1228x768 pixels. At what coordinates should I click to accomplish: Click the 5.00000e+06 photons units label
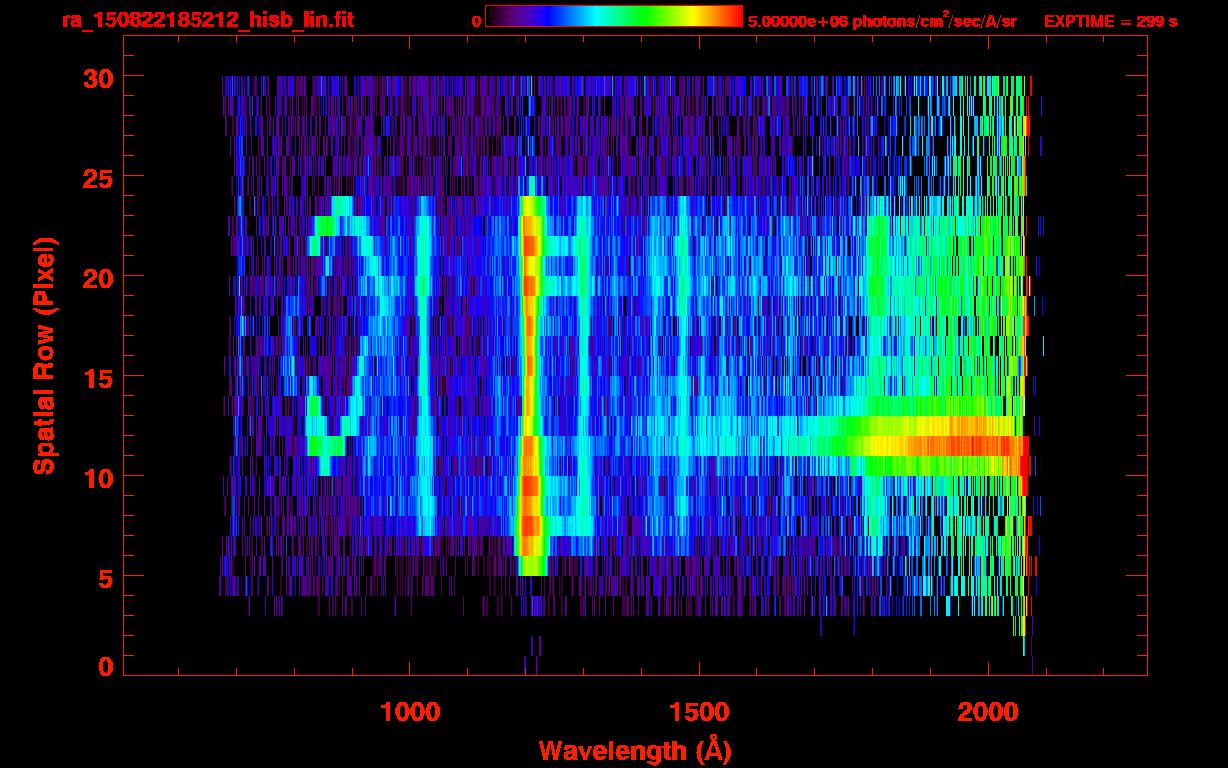pyautogui.click(x=882, y=20)
